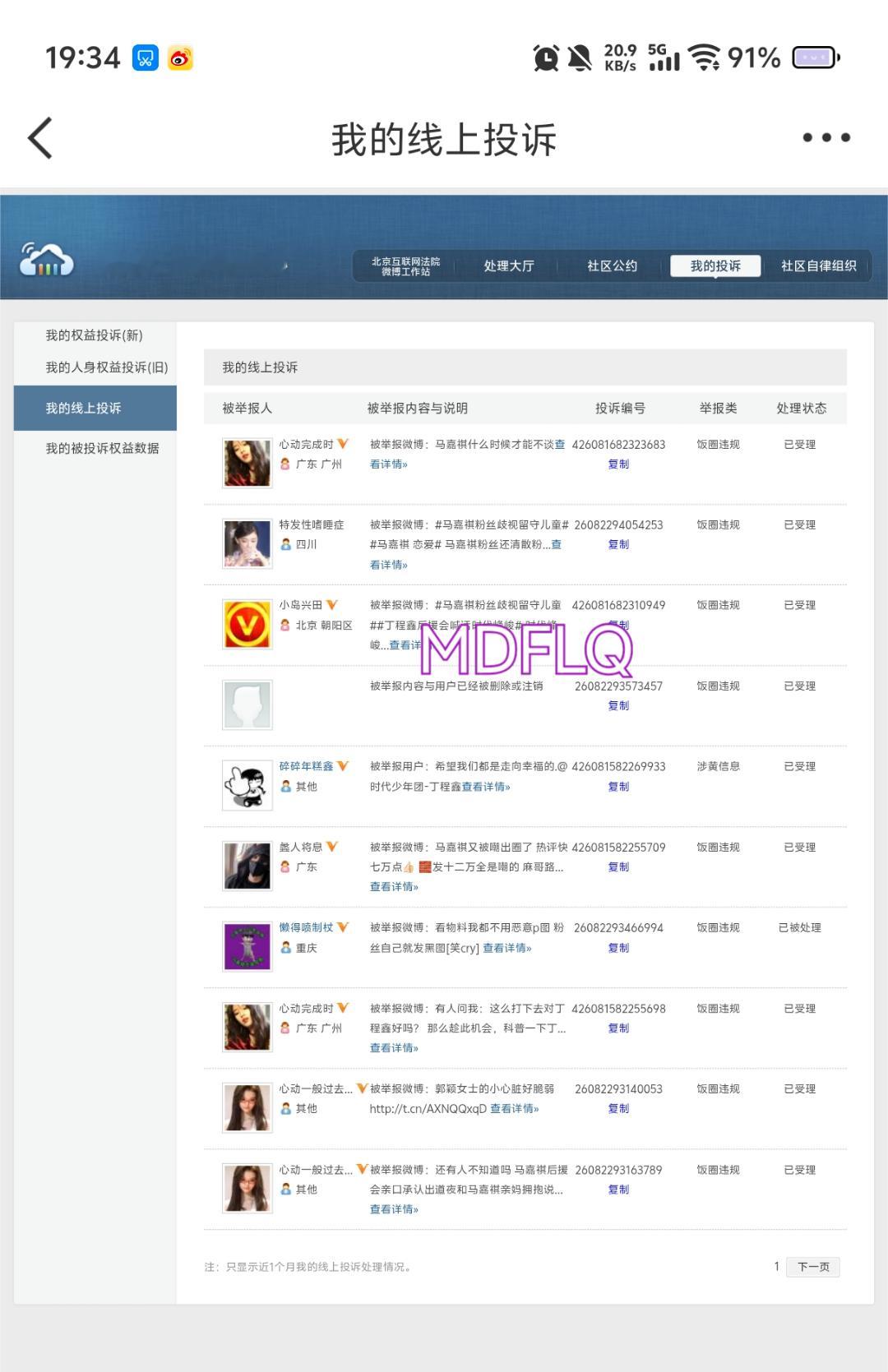The height and width of the screenshot is (1372, 888).
Task: Tap the back arrow in header
Action: pyautogui.click(x=40, y=138)
